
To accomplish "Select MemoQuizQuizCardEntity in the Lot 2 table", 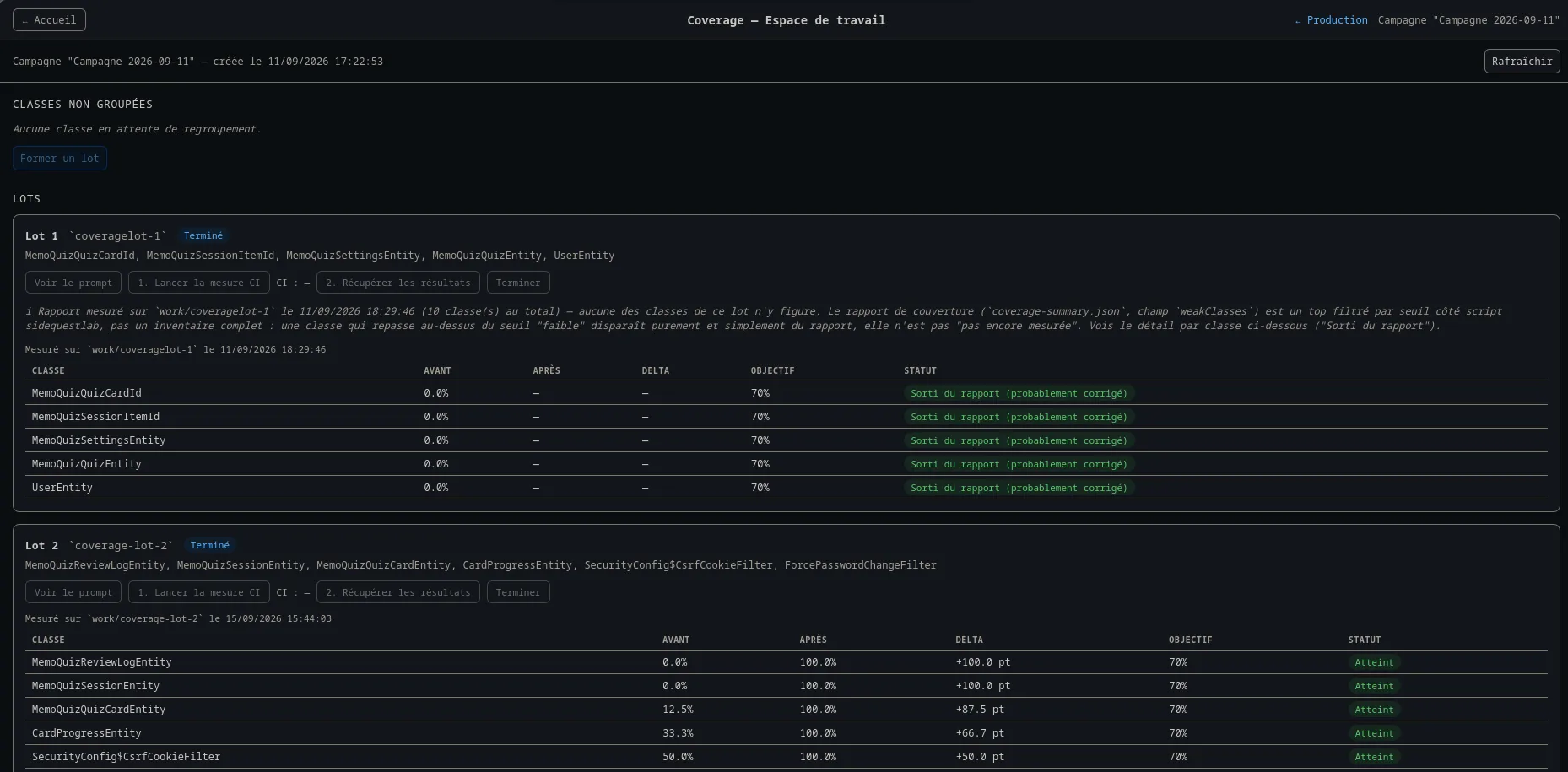I will click(x=99, y=710).
